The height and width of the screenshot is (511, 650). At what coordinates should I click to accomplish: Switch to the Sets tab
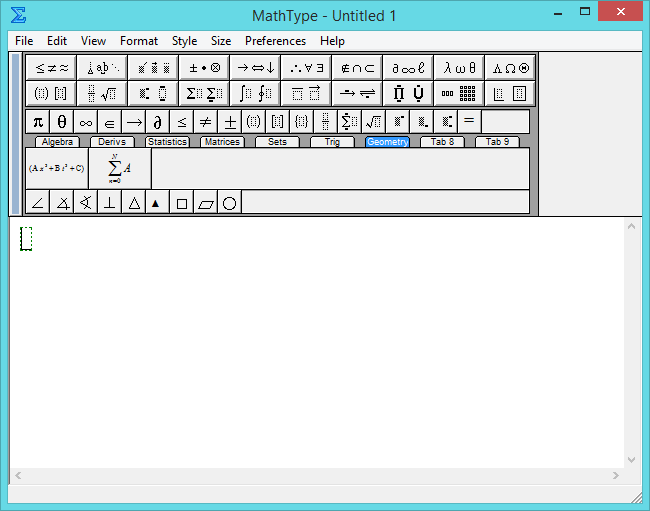point(277,142)
